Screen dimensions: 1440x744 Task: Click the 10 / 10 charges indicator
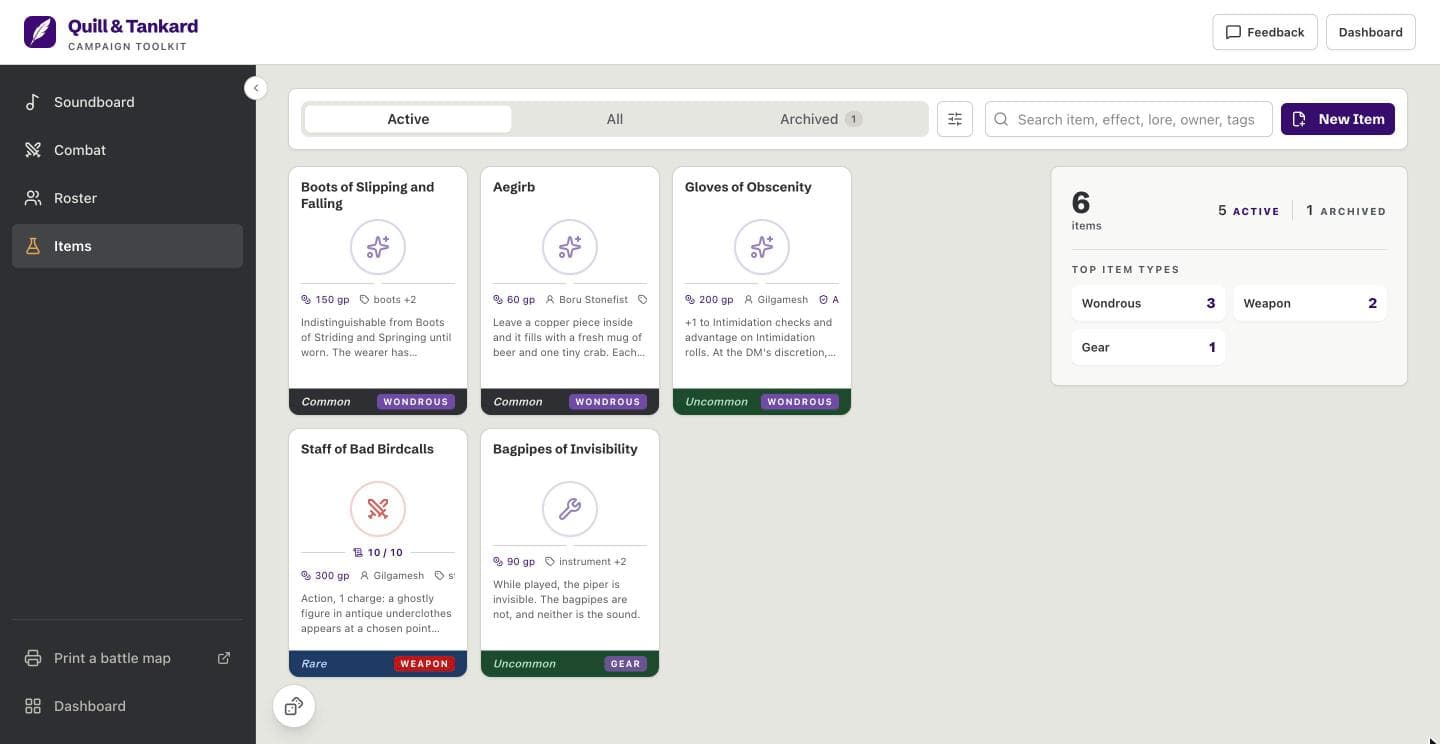point(378,552)
